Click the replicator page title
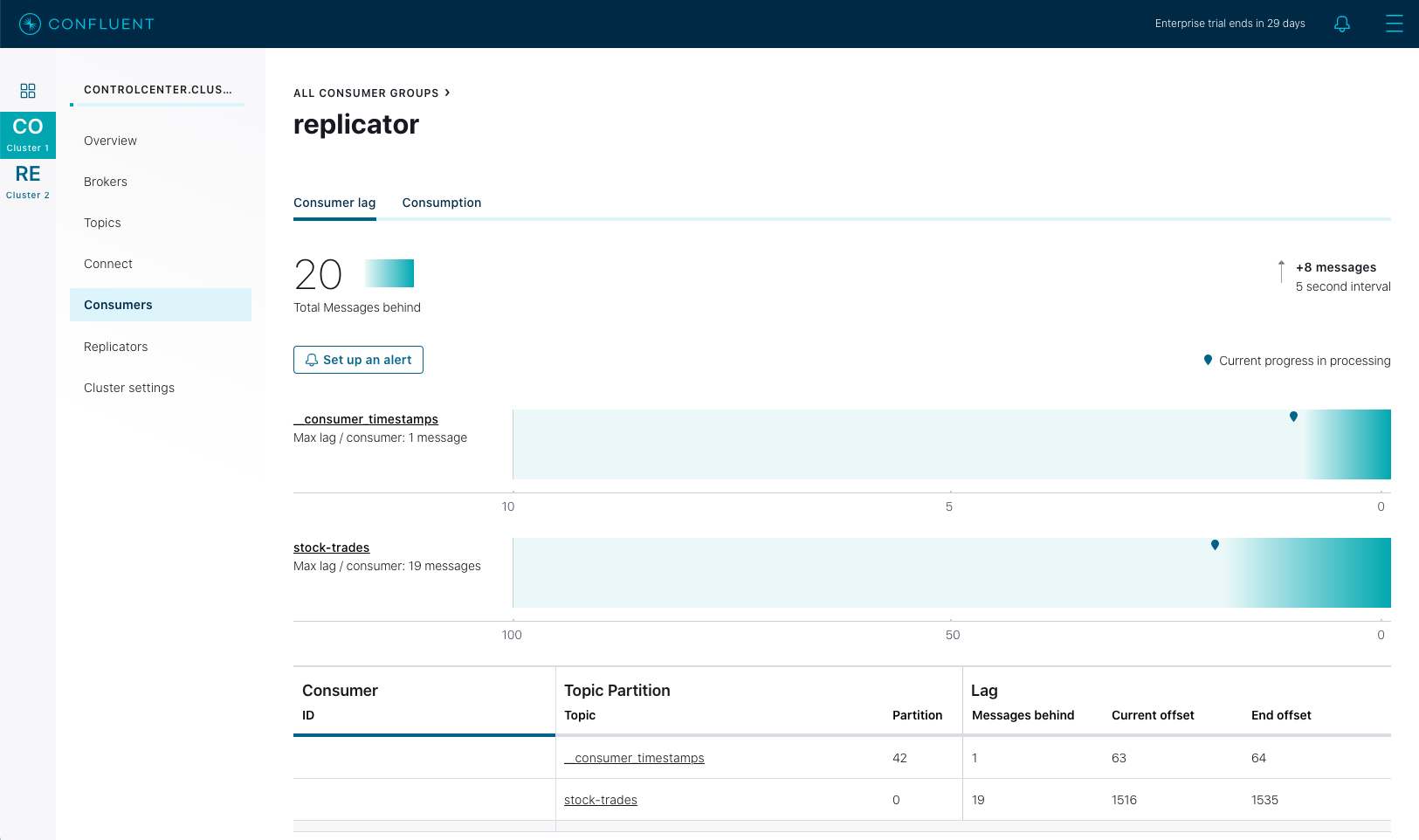1419x840 pixels. pos(356,125)
